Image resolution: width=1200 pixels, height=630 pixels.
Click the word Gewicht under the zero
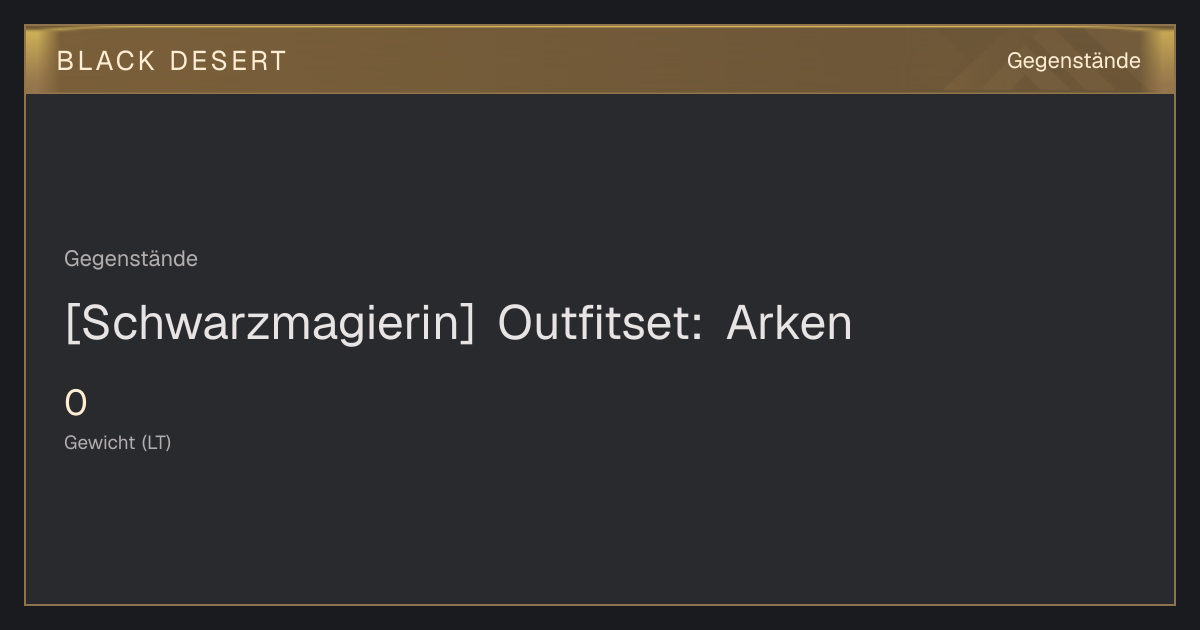pyautogui.click(x=100, y=442)
